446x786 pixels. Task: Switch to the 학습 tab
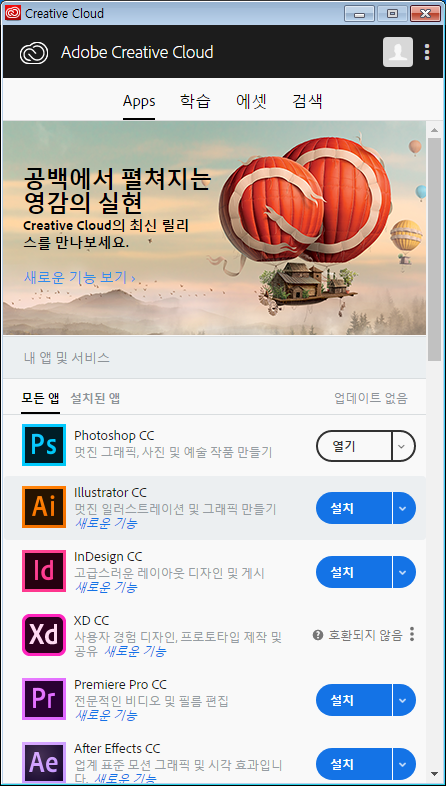point(195,102)
